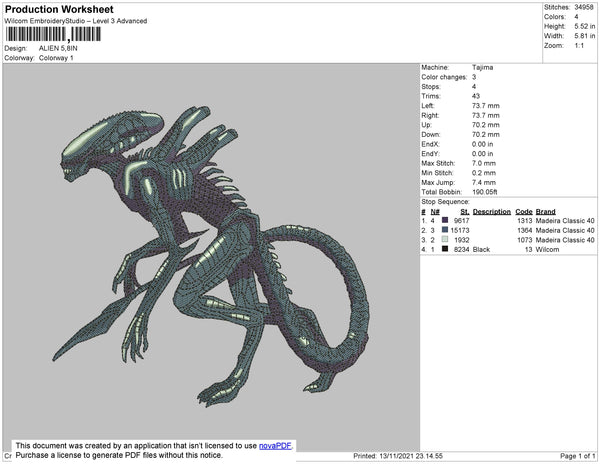Click the Total Bobbin value '190.05ft'
This screenshot has width=600, height=464.
click(485, 192)
